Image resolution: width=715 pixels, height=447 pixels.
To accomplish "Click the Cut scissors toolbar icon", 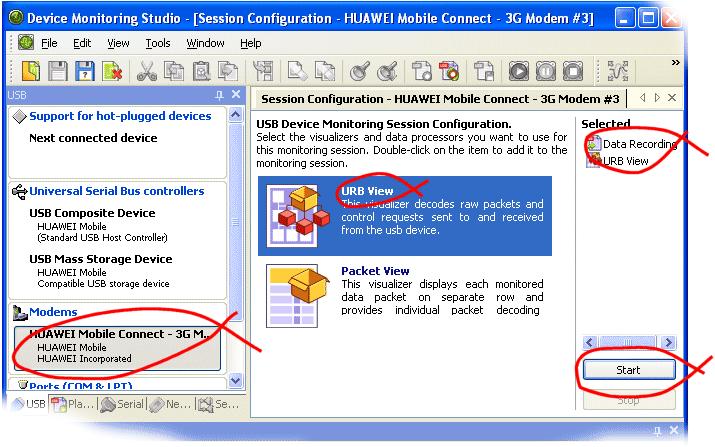I will click(x=146, y=71).
